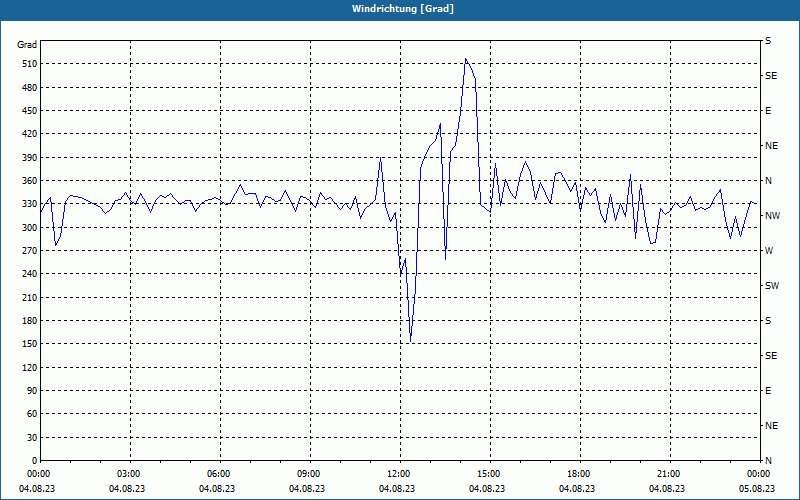Select the '330' y-axis value
The width and height of the screenshot is (800, 500).
pyautogui.click(x=30, y=204)
